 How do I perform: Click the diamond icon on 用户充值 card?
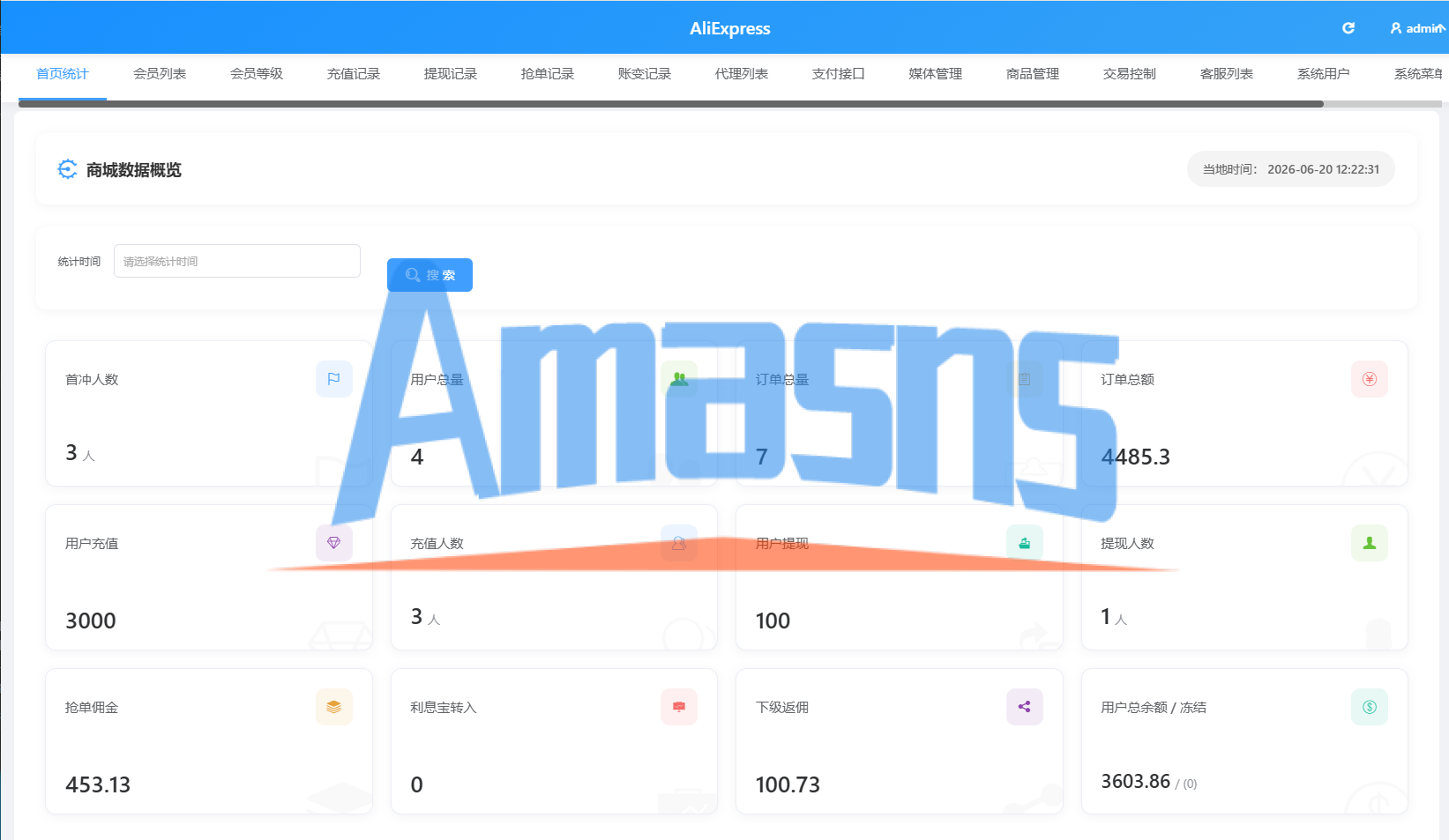point(333,543)
